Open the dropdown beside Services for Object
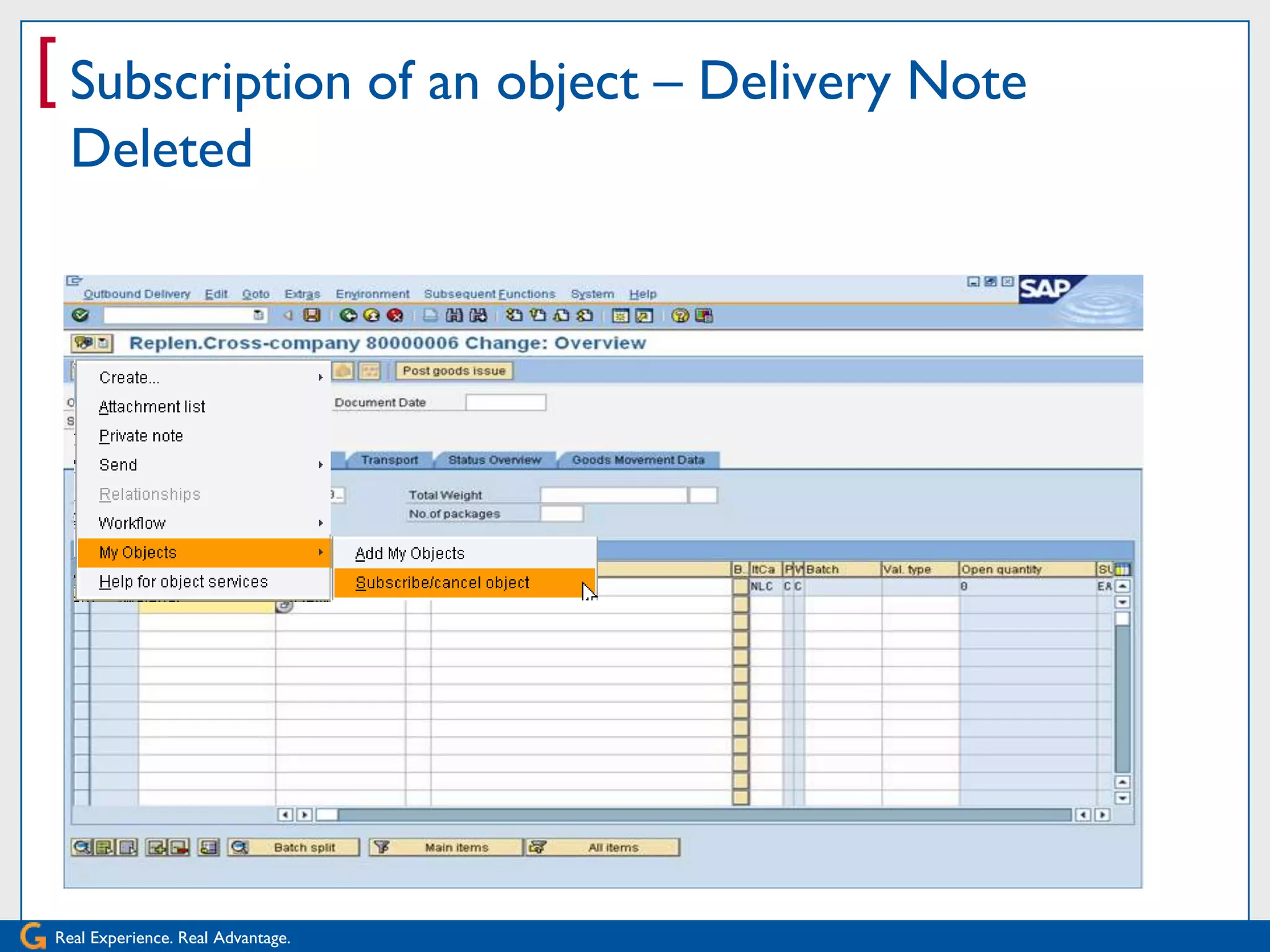This screenshot has height=952, width=1270. [104, 343]
